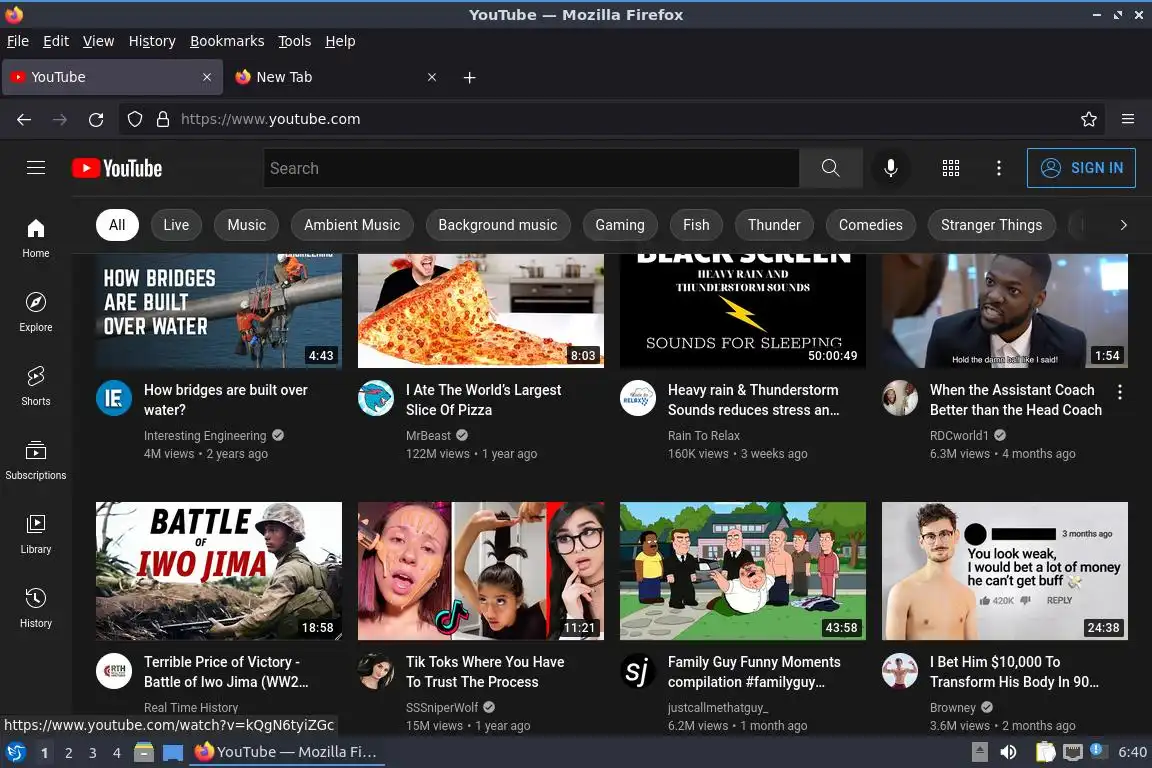1152x768 pixels.
Task: Start voice search with microphone icon
Action: 890,168
